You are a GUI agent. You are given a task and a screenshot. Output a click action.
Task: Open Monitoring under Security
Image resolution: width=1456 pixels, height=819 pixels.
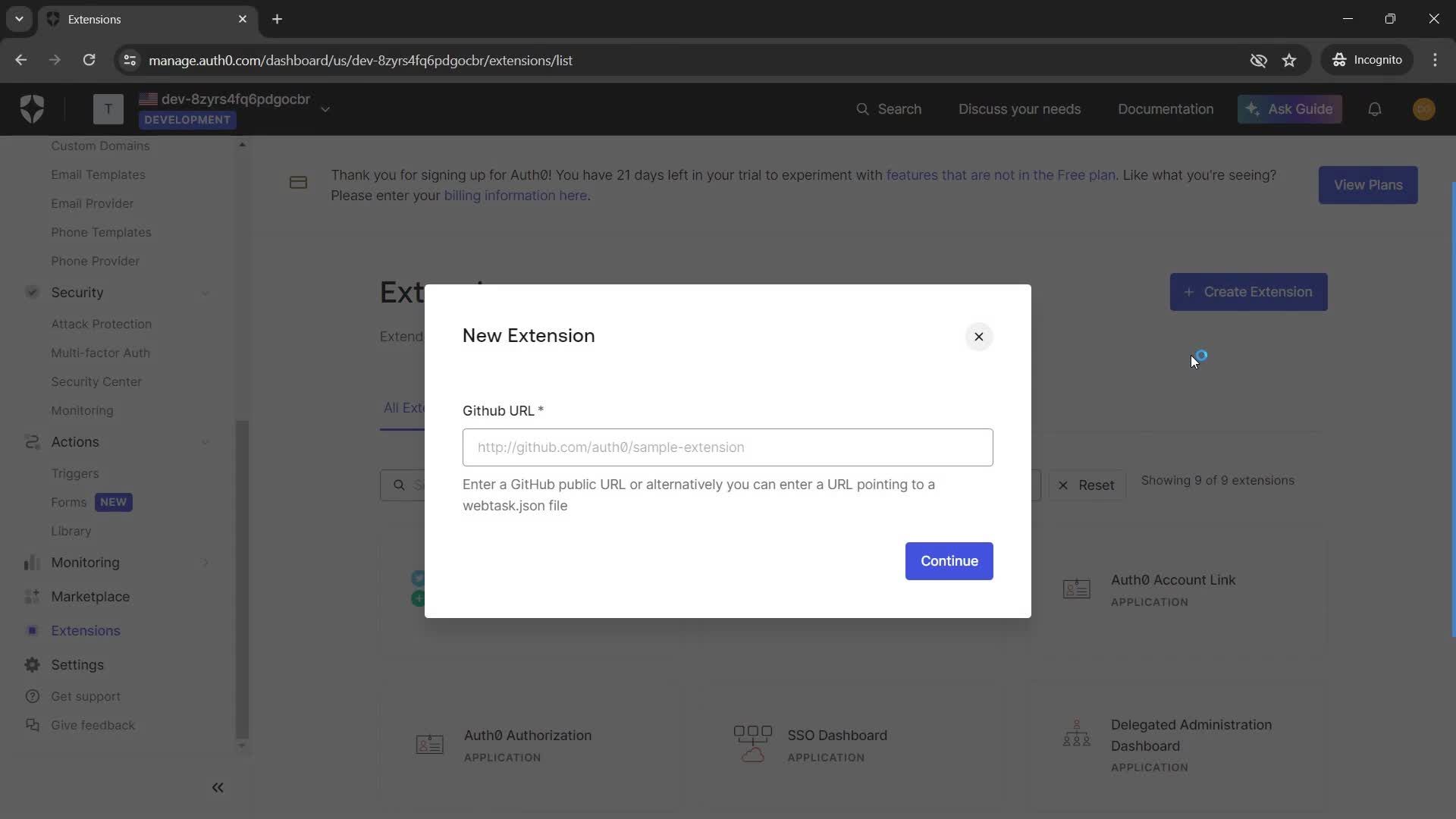coord(82,410)
